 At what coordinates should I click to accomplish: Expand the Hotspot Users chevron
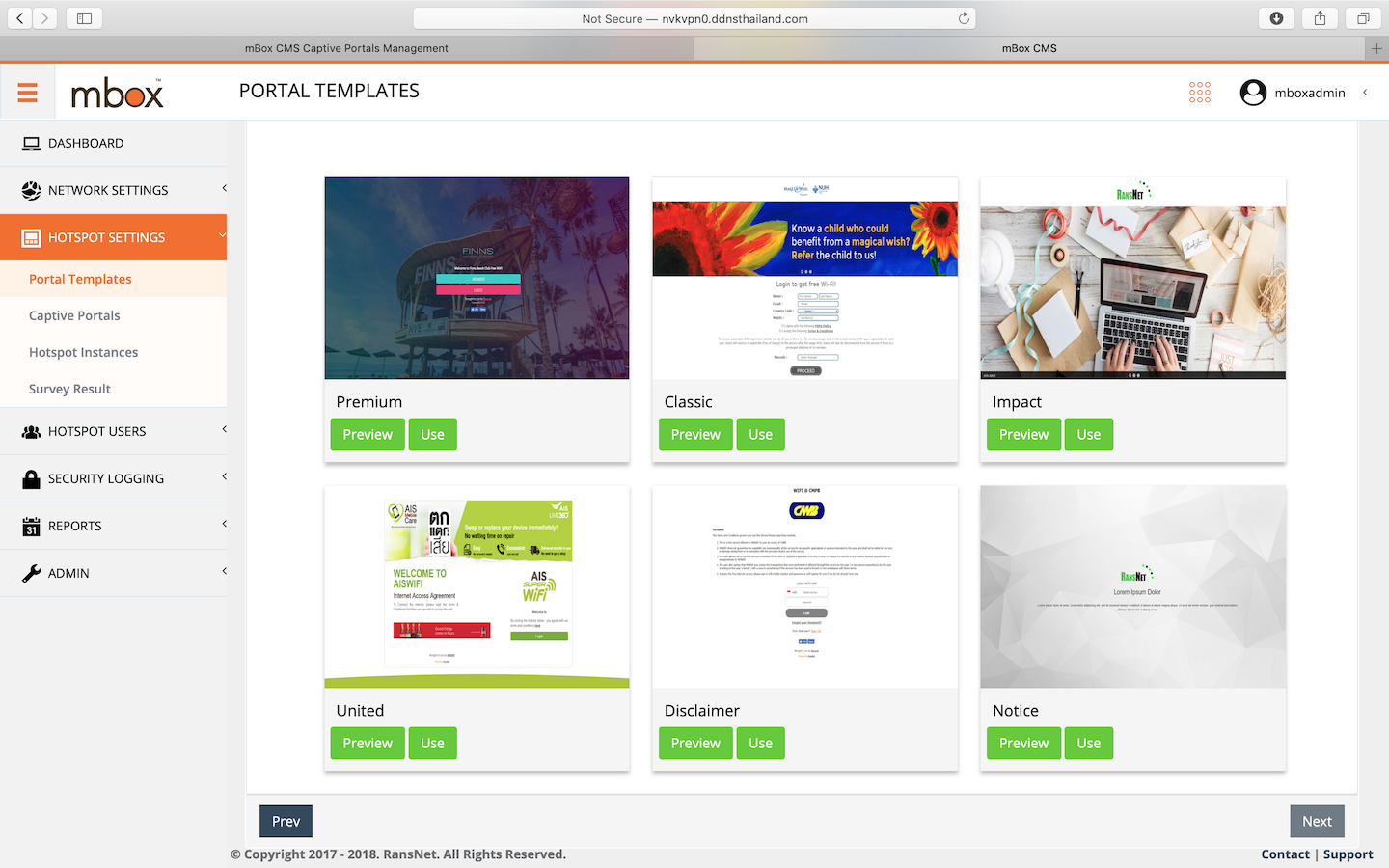coord(224,429)
